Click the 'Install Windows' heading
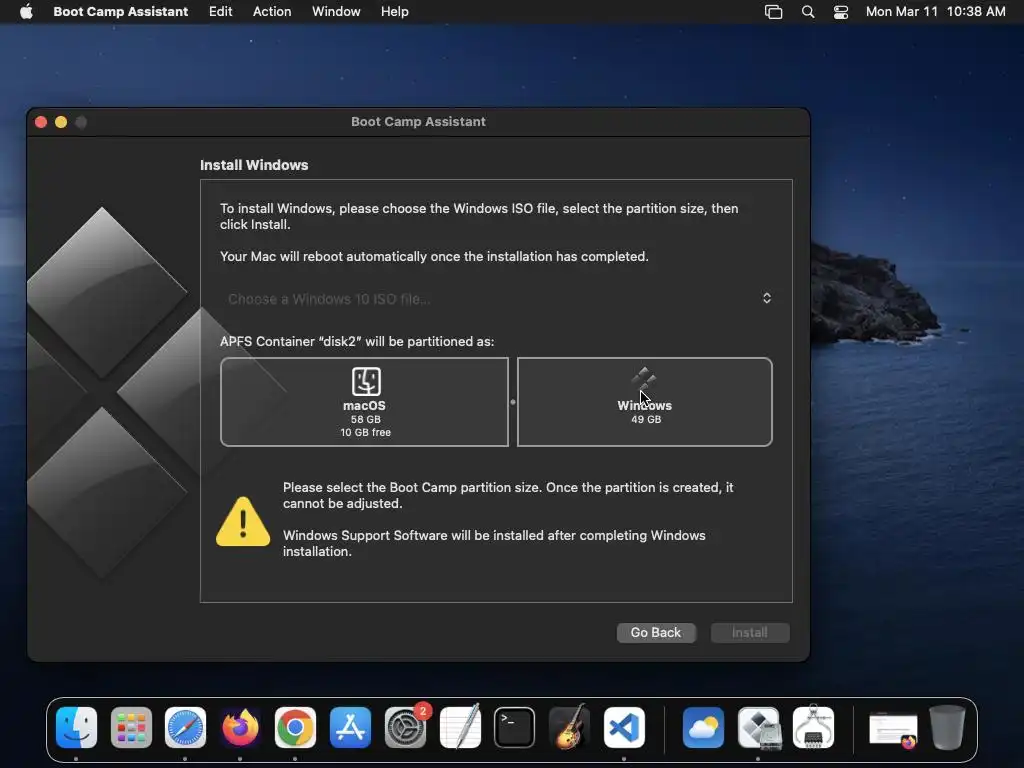The height and width of the screenshot is (768, 1024). pyautogui.click(x=254, y=165)
